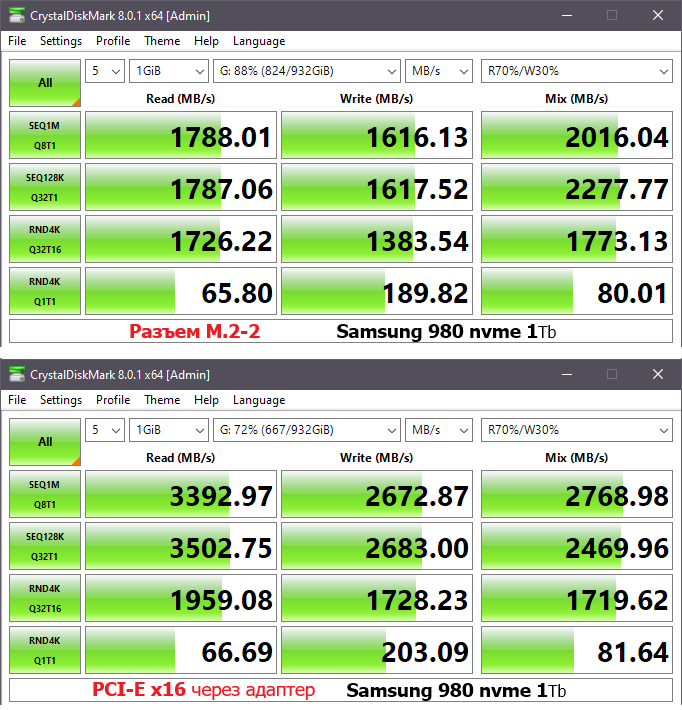Screen dimensions: 682x710
Task: Open R70%/W30% mix ratio dropdown in bottom window
Action: (577, 430)
